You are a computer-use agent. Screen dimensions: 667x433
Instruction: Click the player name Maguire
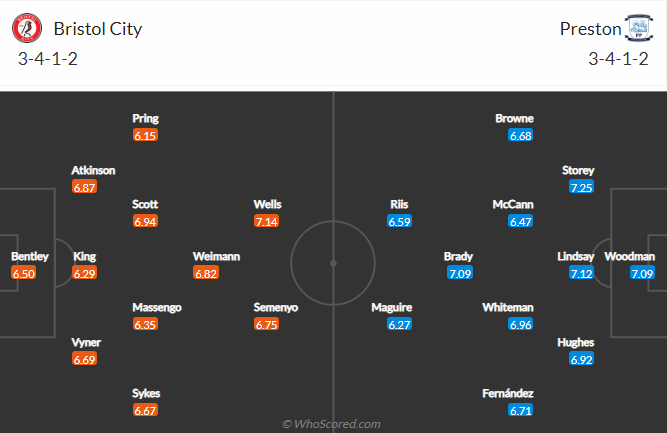point(391,308)
